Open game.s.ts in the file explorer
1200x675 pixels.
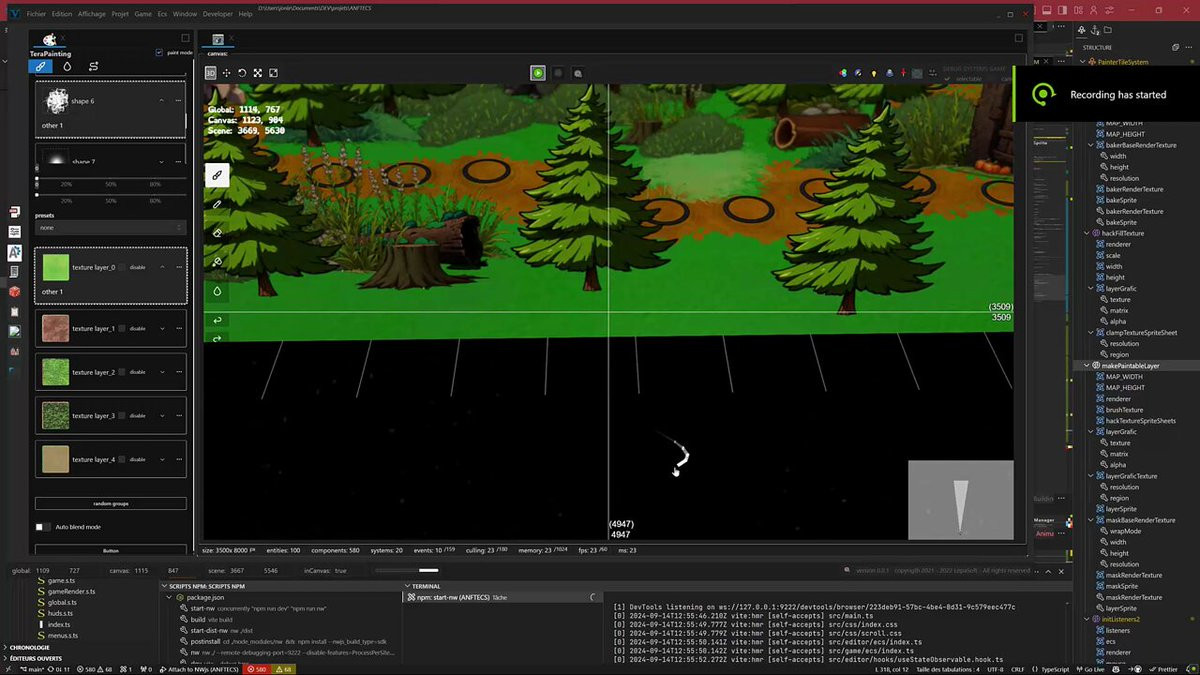tap(62, 580)
